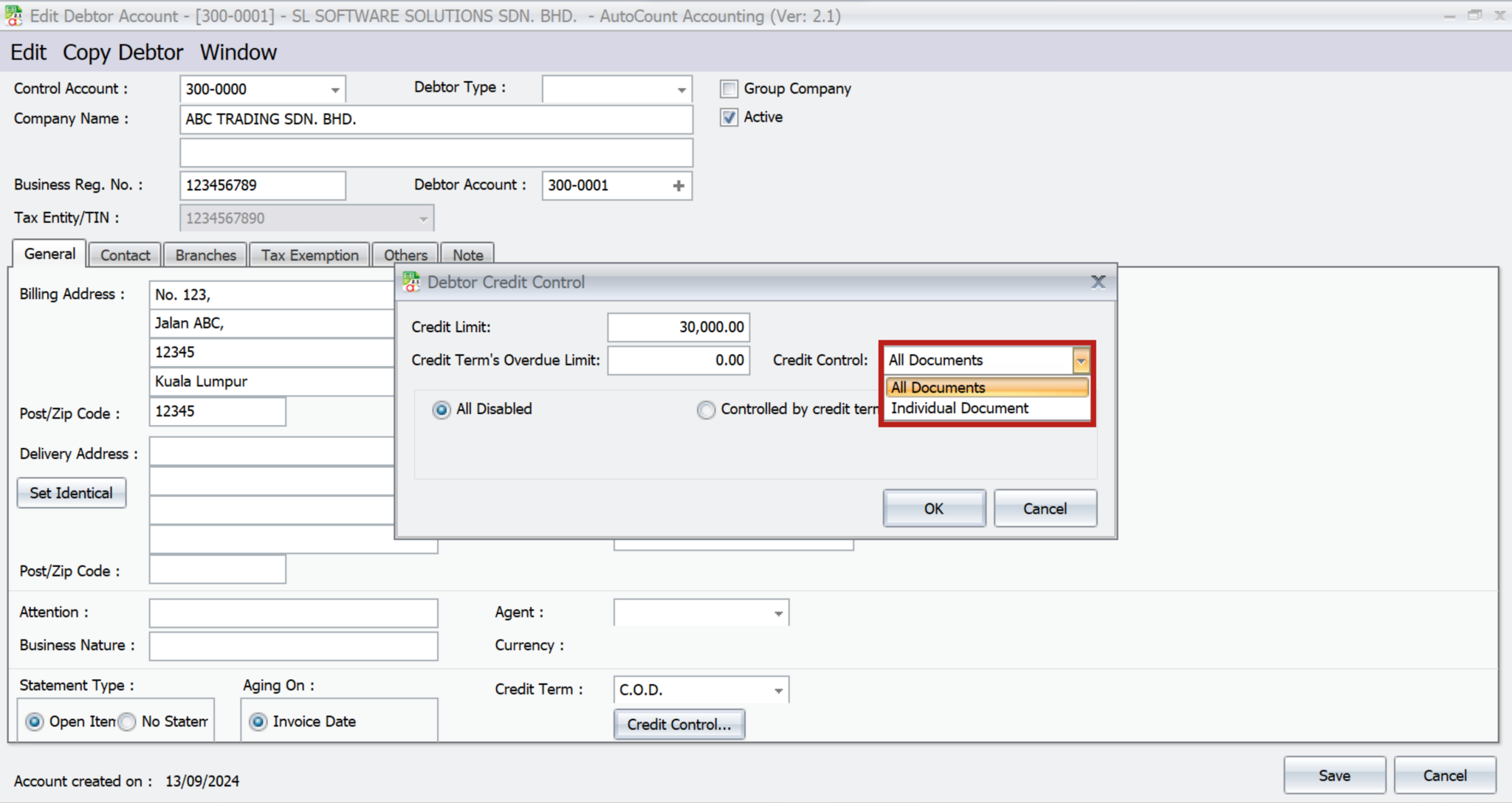Choose Individual Document from the list

(x=987, y=408)
